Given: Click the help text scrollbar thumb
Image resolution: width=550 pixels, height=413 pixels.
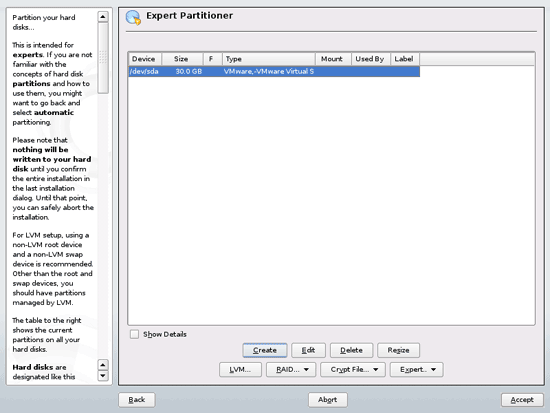Looking at the screenshot, I should click(x=103, y=58).
